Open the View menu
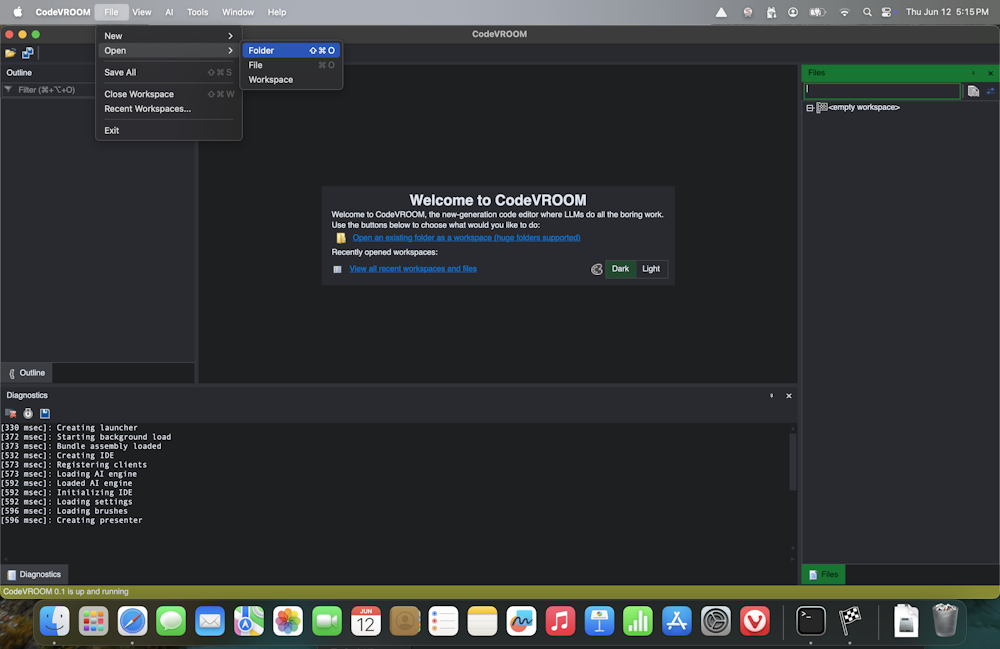Viewport: 1000px width, 649px height. point(142,12)
